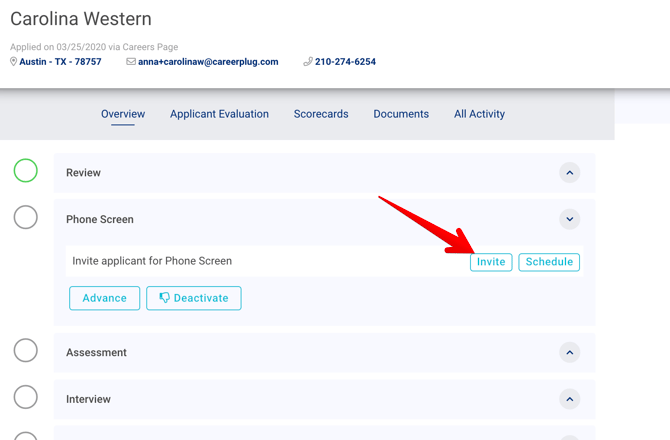This screenshot has height=440, width=670.
Task: Click the thumbs-down icon on Deactivate
Action: (164, 298)
